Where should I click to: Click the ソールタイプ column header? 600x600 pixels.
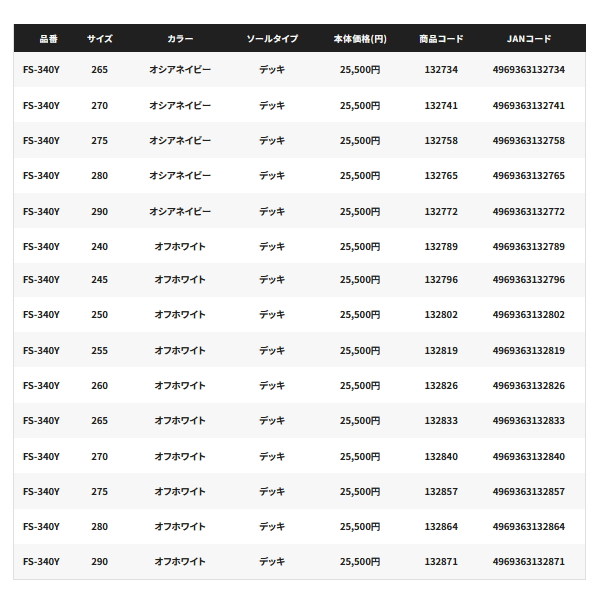tap(272, 39)
